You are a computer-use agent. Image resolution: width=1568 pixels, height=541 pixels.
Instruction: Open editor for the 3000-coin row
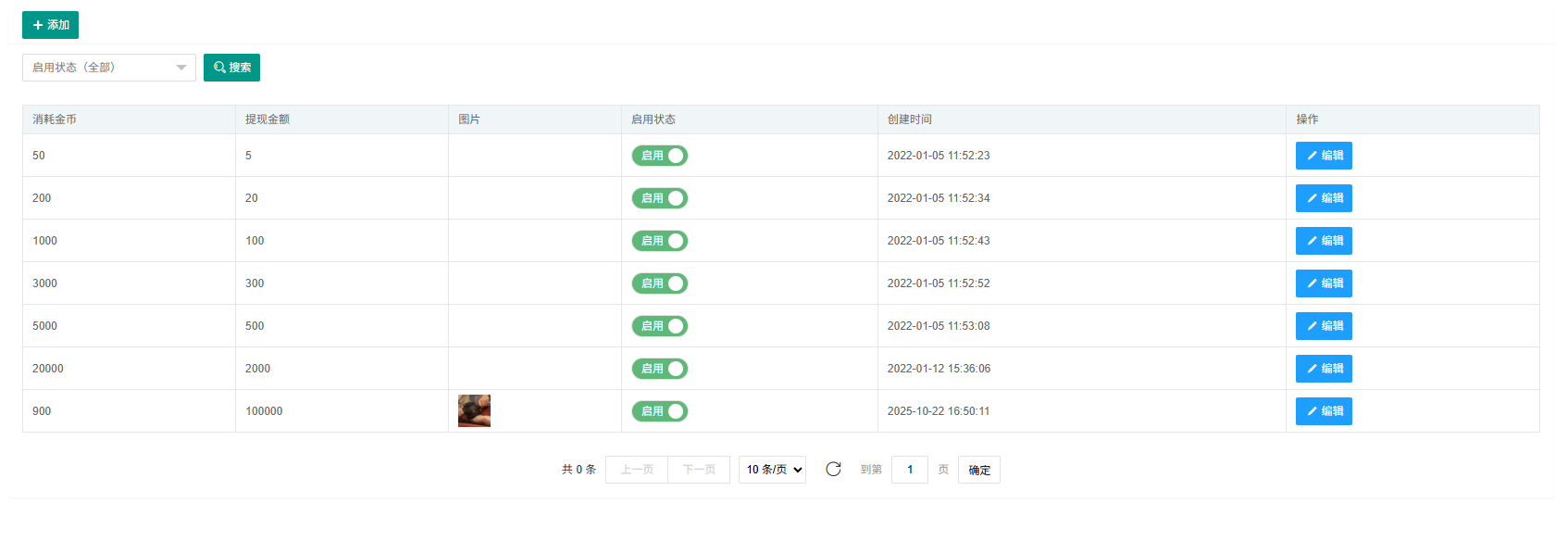(1323, 283)
